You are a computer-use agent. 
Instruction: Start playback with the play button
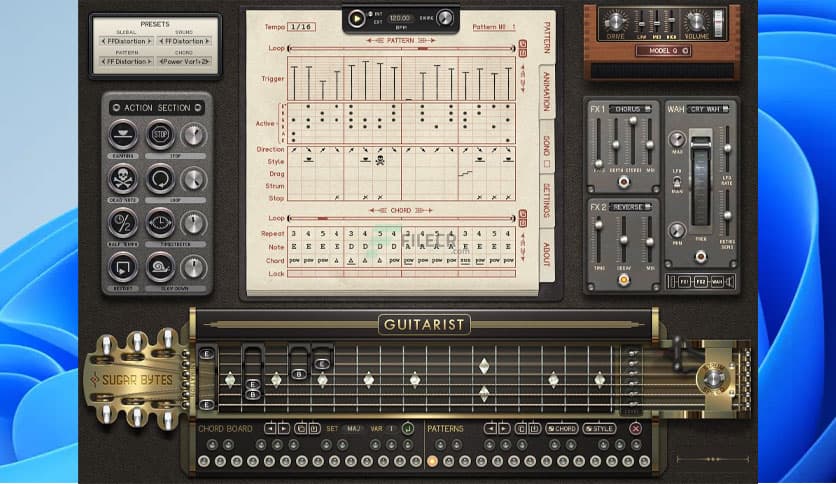click(x=356, y=19)
